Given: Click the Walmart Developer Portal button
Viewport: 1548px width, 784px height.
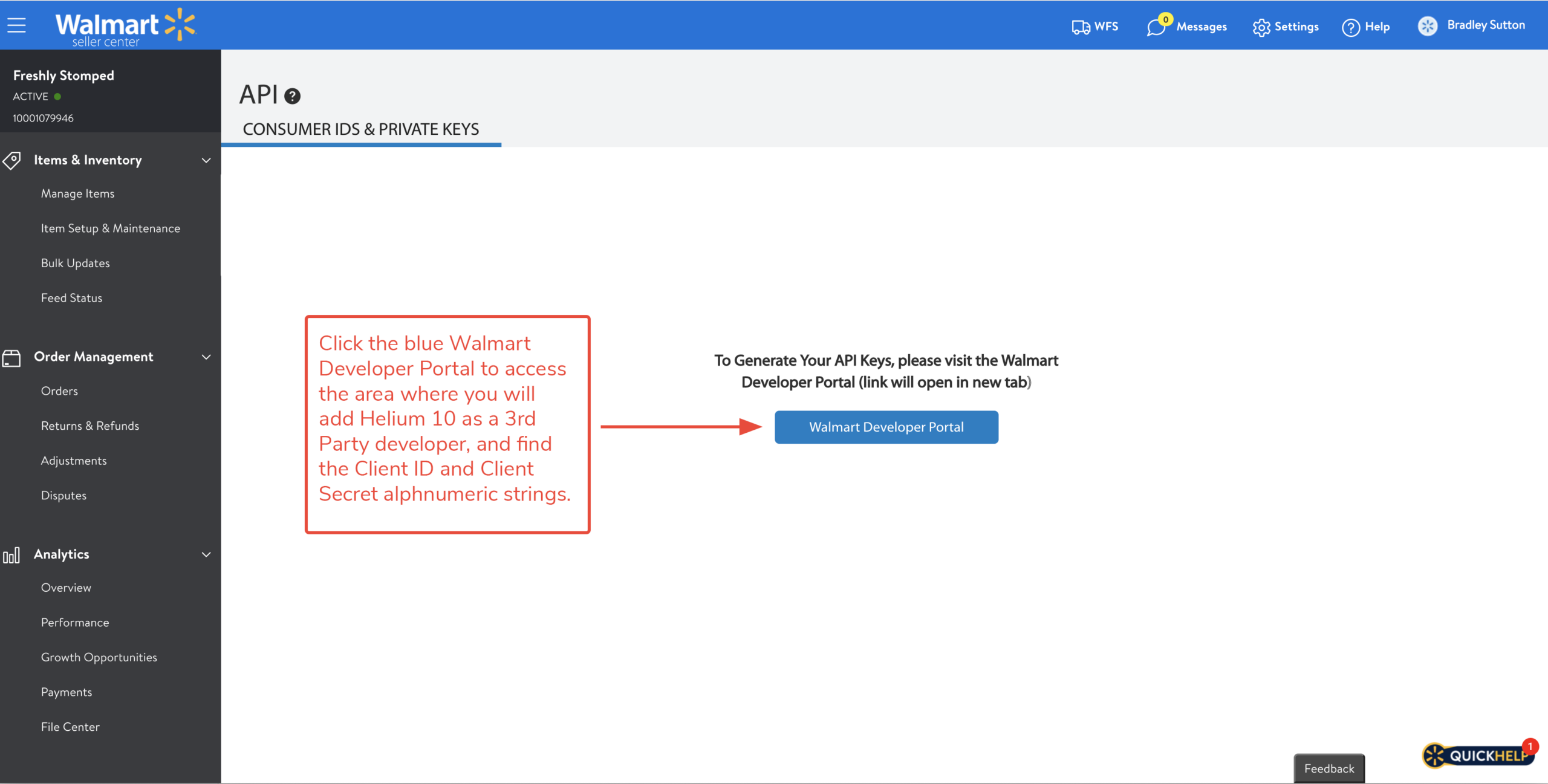Looking at the screenshot, I should point(886,427).
